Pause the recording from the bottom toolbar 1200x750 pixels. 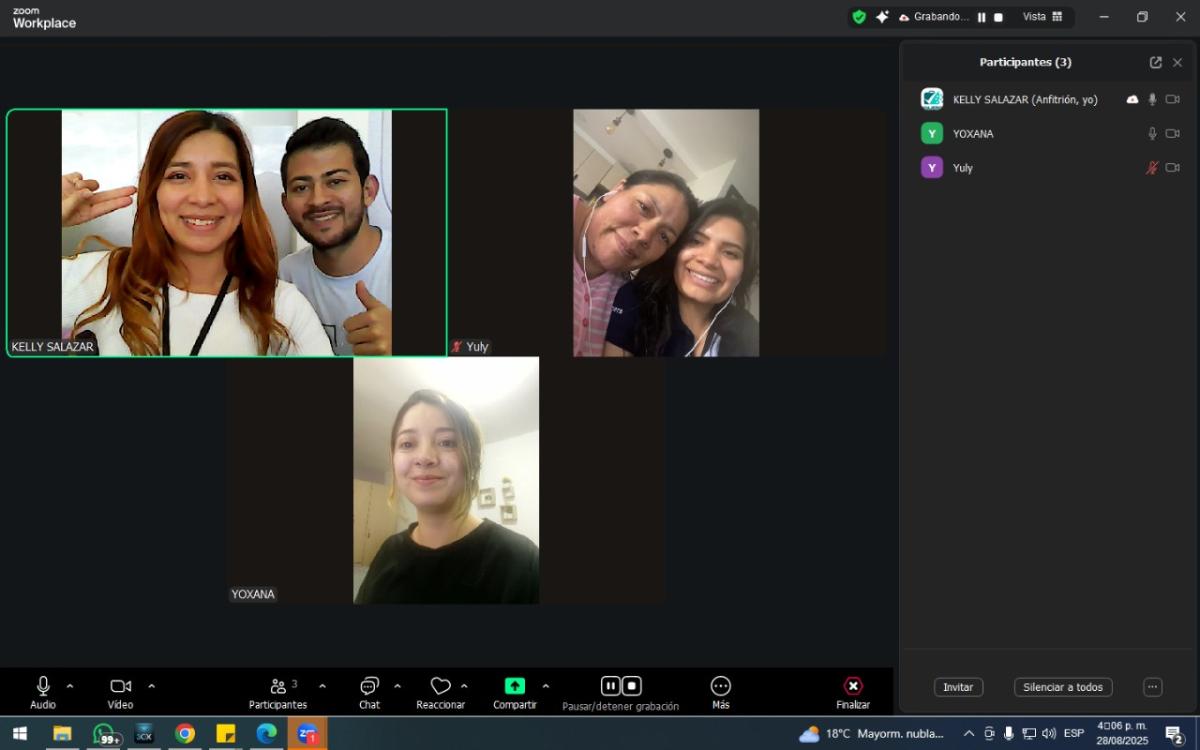coord(610,686)
